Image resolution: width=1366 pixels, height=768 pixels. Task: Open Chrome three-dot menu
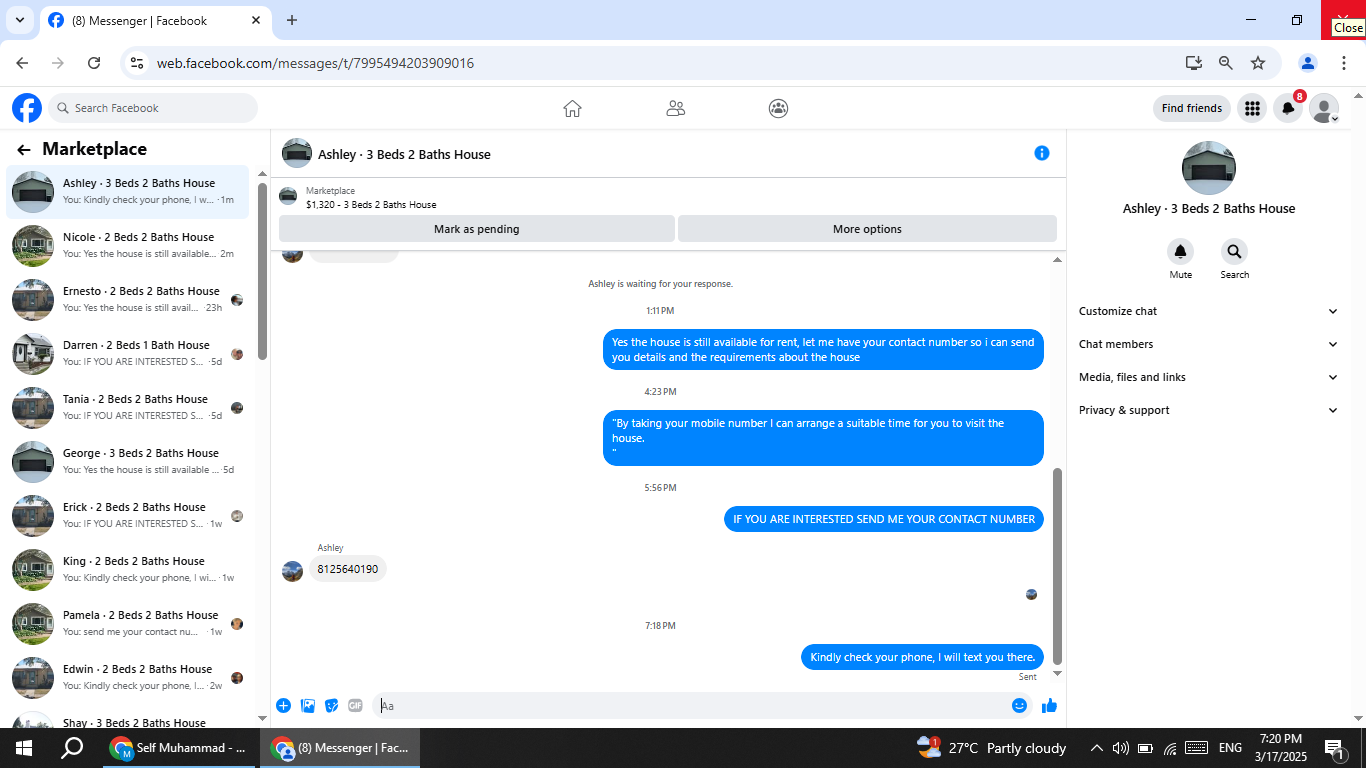pyautogui.click(x=1343, y=63)
